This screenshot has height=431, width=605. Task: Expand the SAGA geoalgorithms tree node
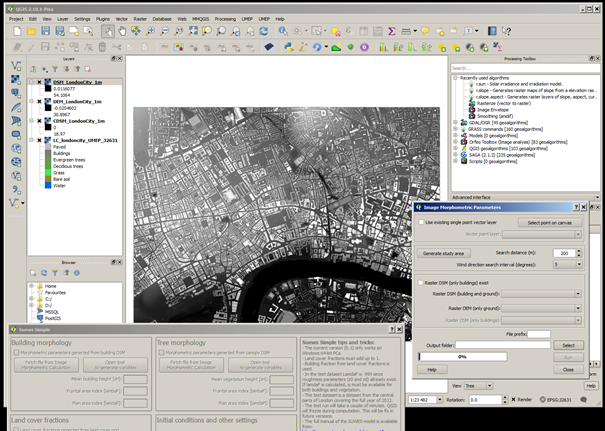pyautogui.click(x=456, y=155)
